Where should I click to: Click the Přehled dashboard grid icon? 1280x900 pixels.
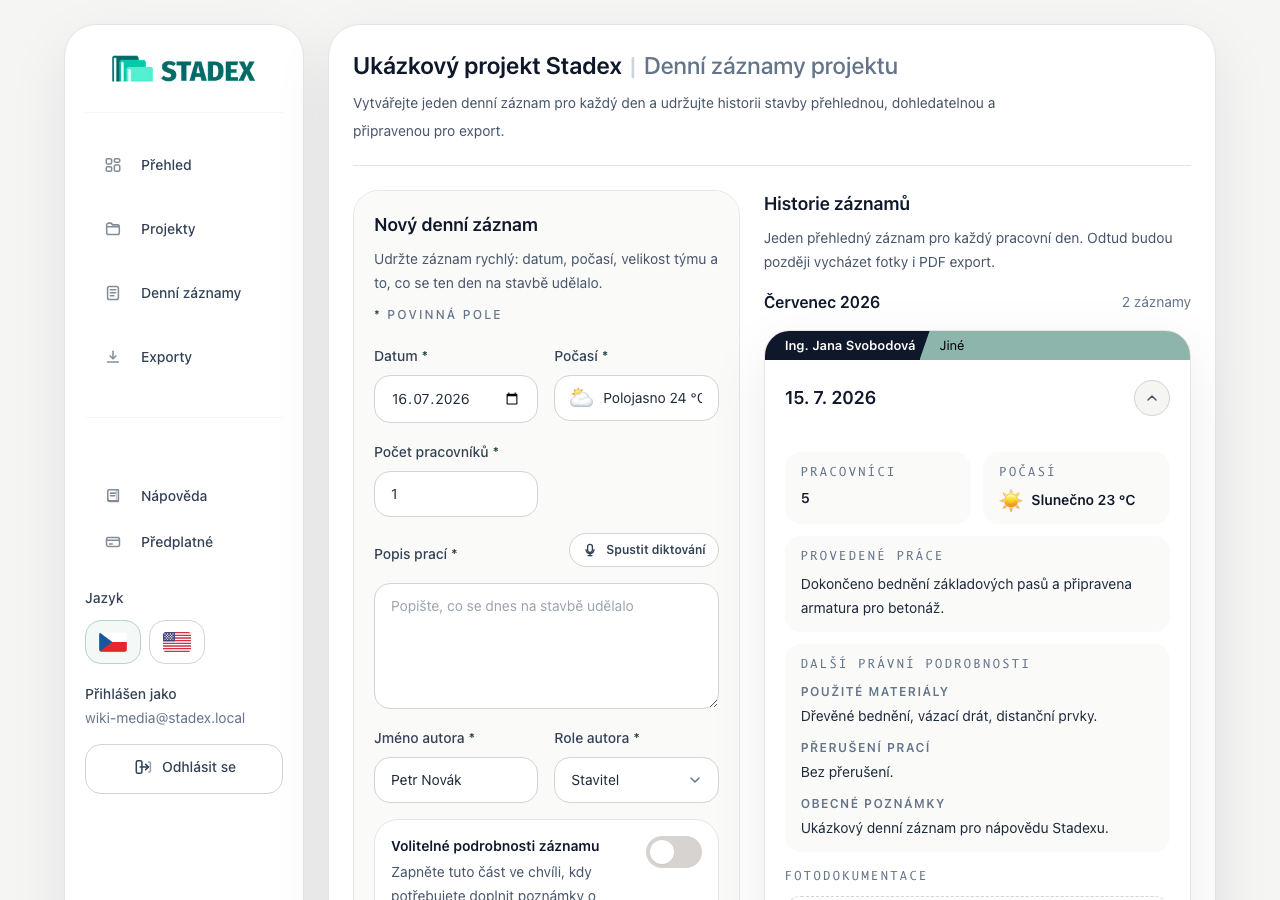[x=113, y=165]
